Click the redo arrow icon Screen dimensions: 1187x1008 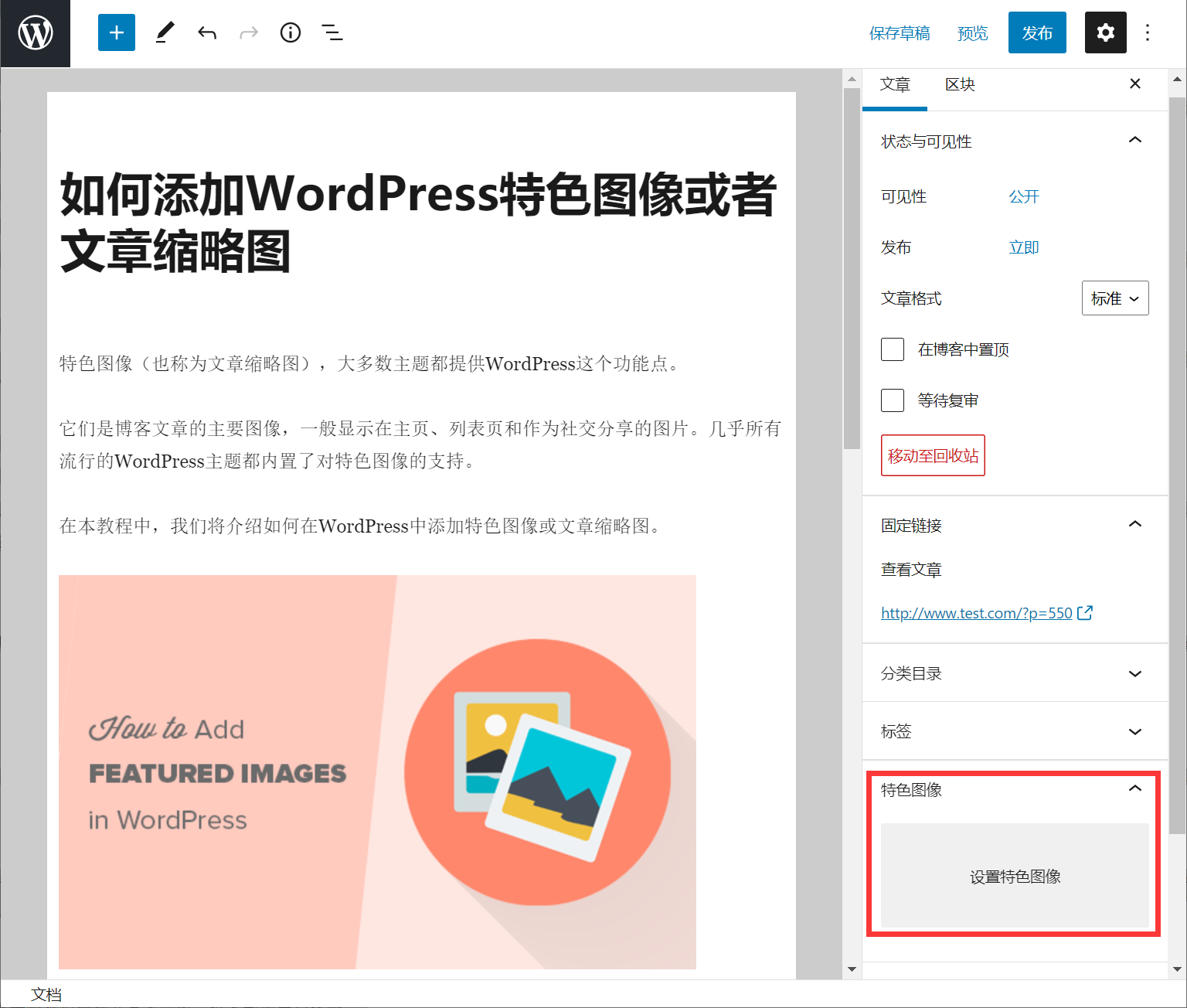(x=248, y=32)
